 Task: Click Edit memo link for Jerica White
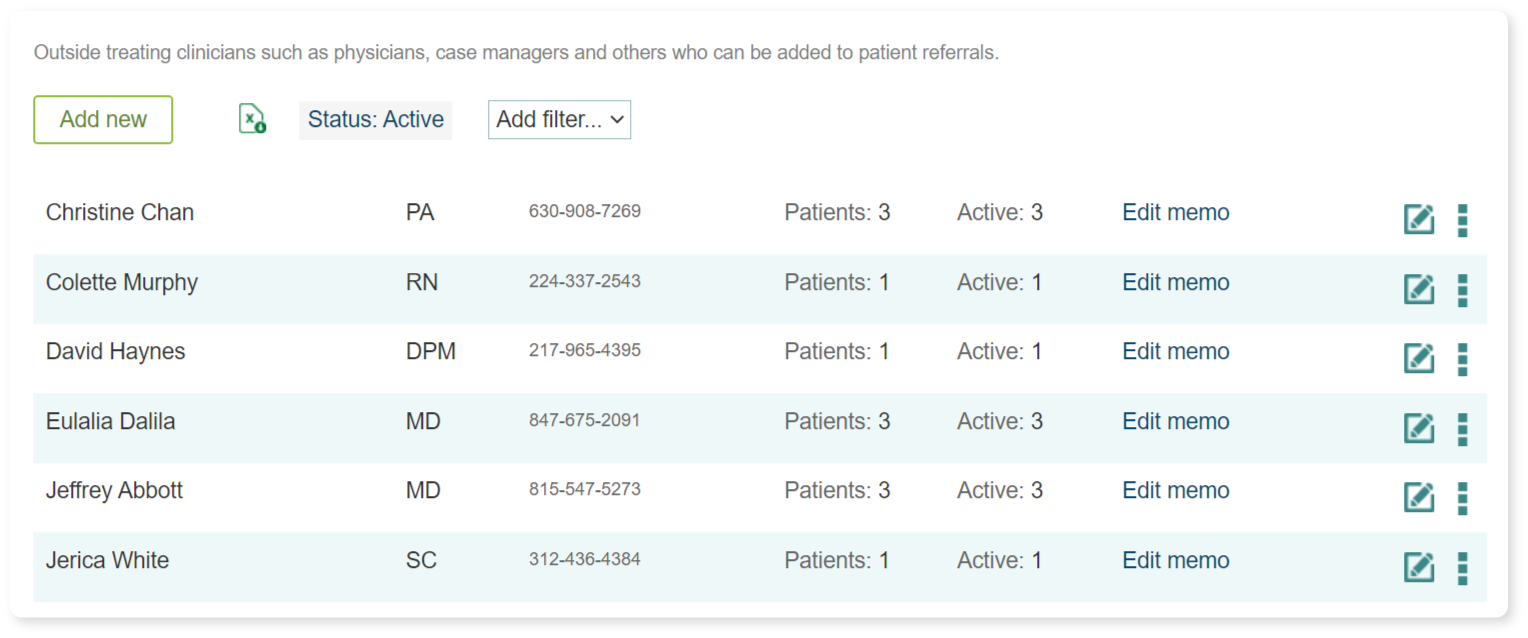tap(1175, 560)
